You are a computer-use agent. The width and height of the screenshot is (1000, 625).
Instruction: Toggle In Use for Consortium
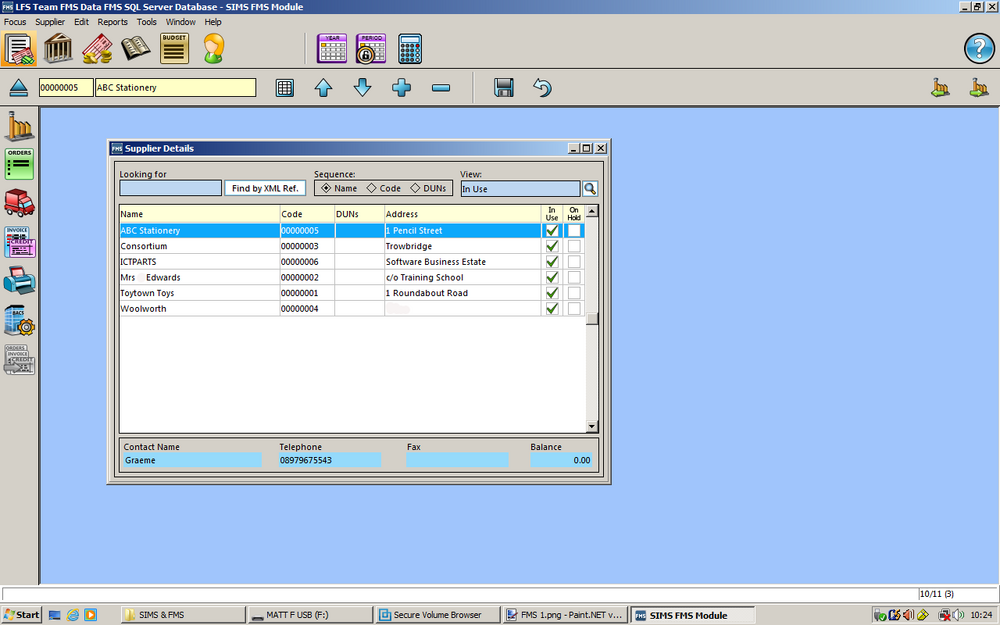pyautogui.click(x=552, y=246)
